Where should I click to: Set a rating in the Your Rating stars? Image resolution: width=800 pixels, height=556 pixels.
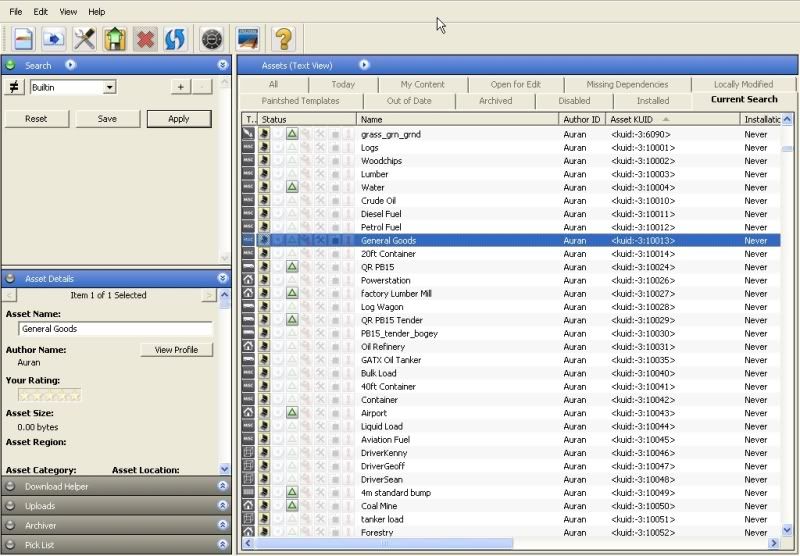tap(49, 395)
